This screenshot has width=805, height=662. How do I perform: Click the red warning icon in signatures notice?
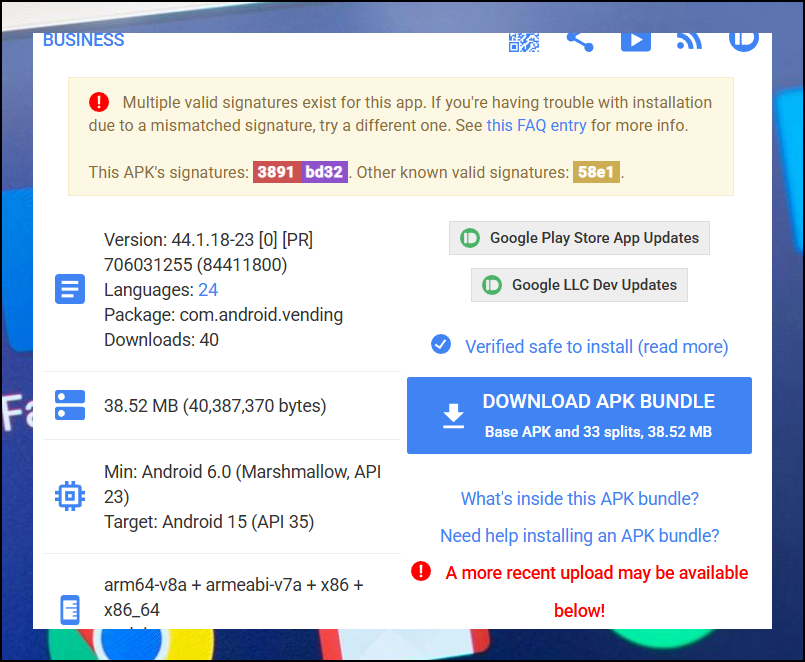[x=99, y=102]
